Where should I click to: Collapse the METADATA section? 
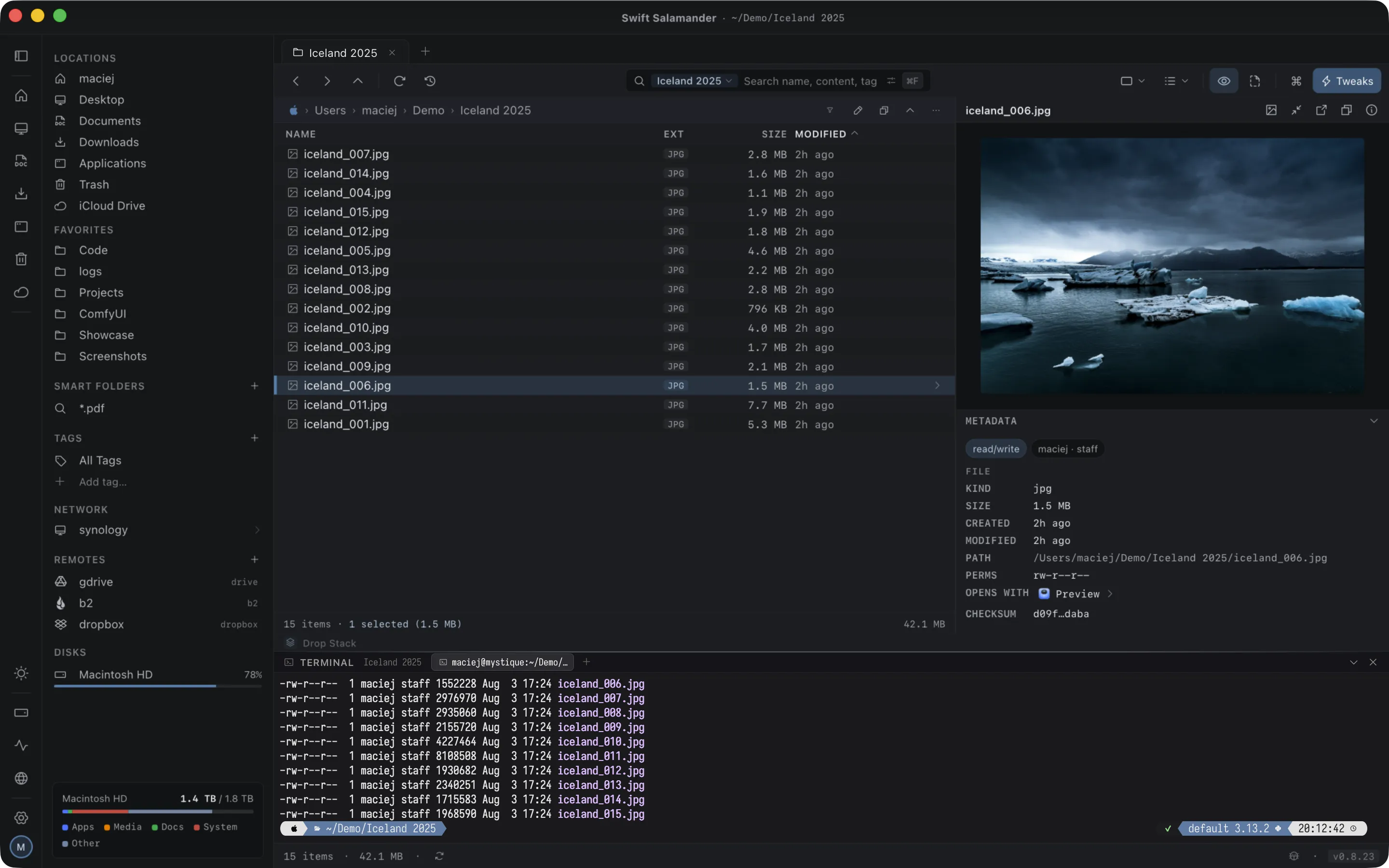[1374, 421]
